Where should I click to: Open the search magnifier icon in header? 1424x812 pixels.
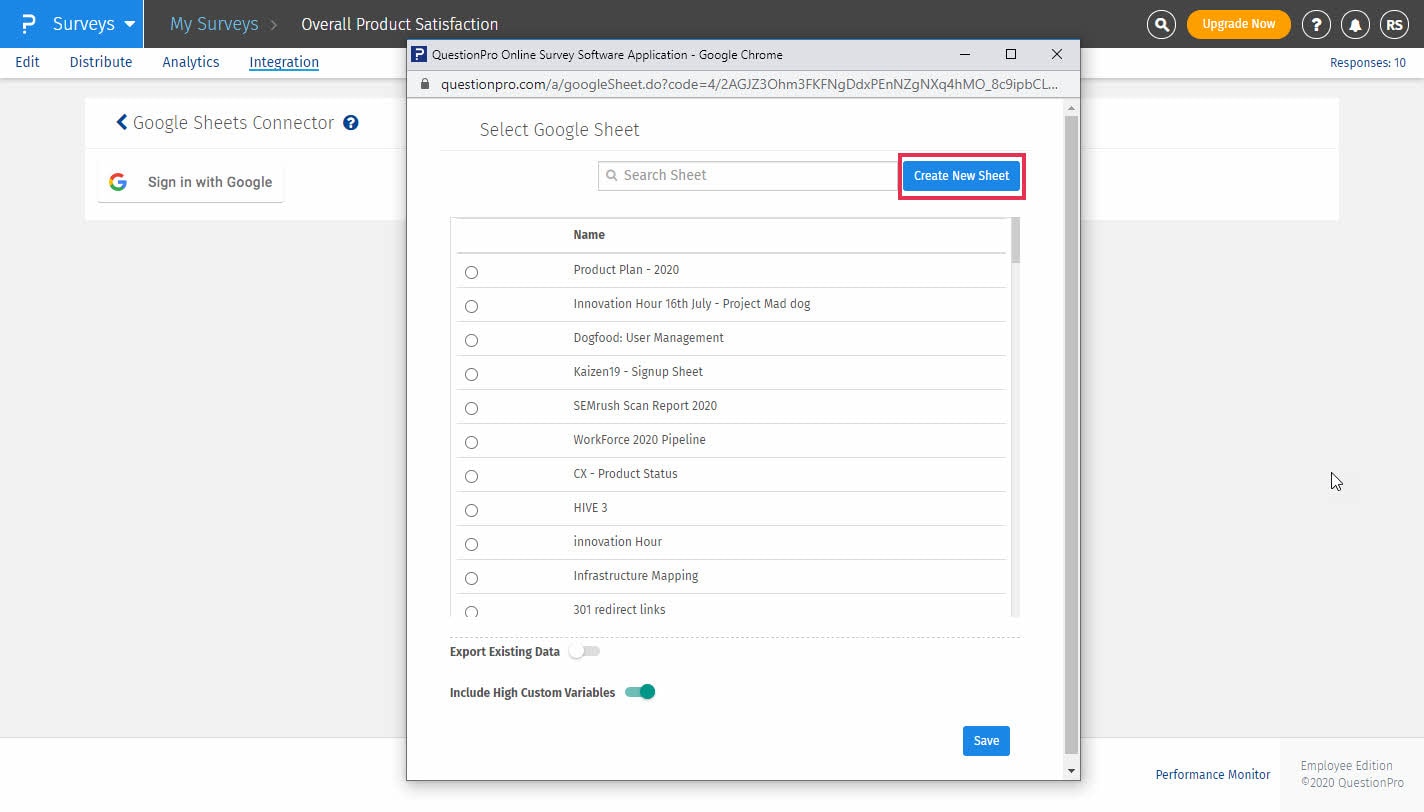(1161, 24)
